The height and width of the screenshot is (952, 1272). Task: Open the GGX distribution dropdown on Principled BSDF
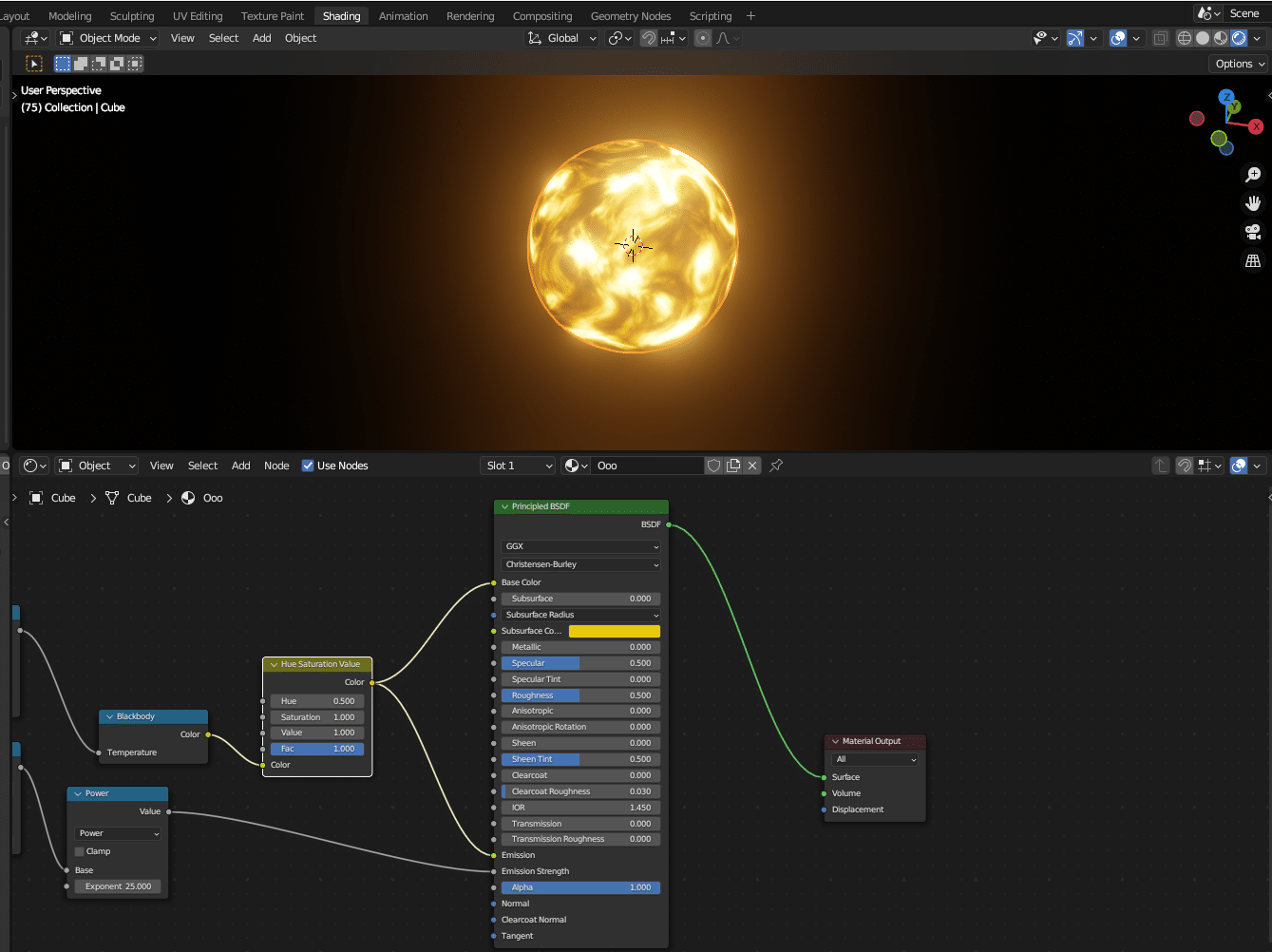coord(579,546)
